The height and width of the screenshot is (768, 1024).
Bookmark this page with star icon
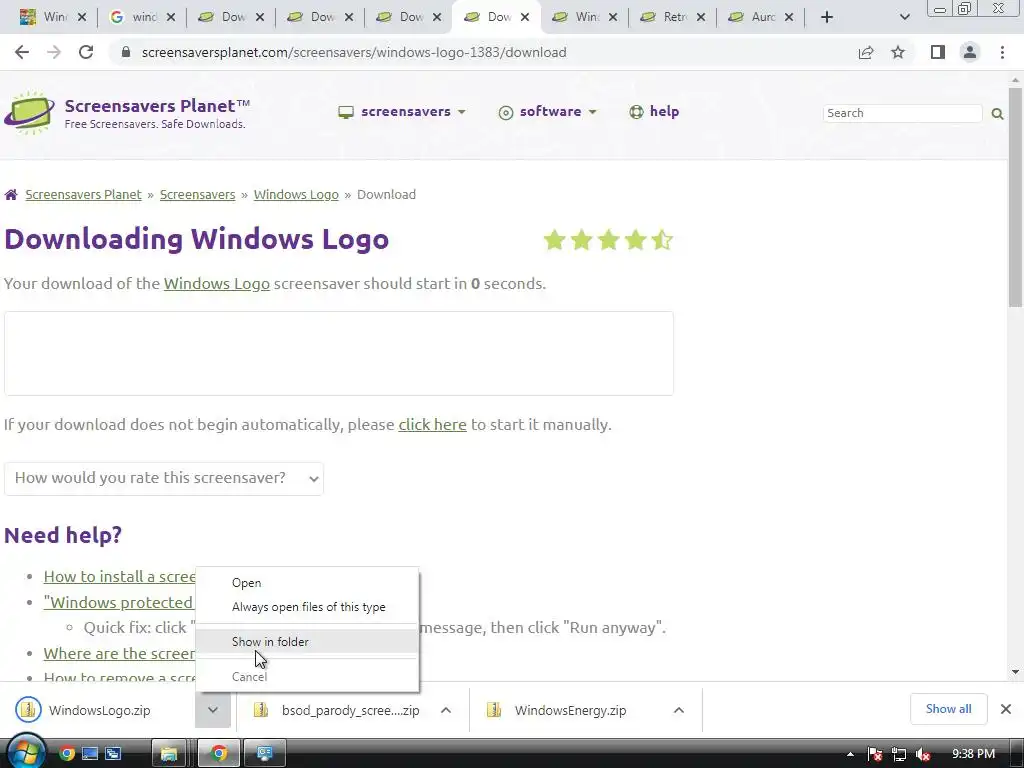pos(898,52)
